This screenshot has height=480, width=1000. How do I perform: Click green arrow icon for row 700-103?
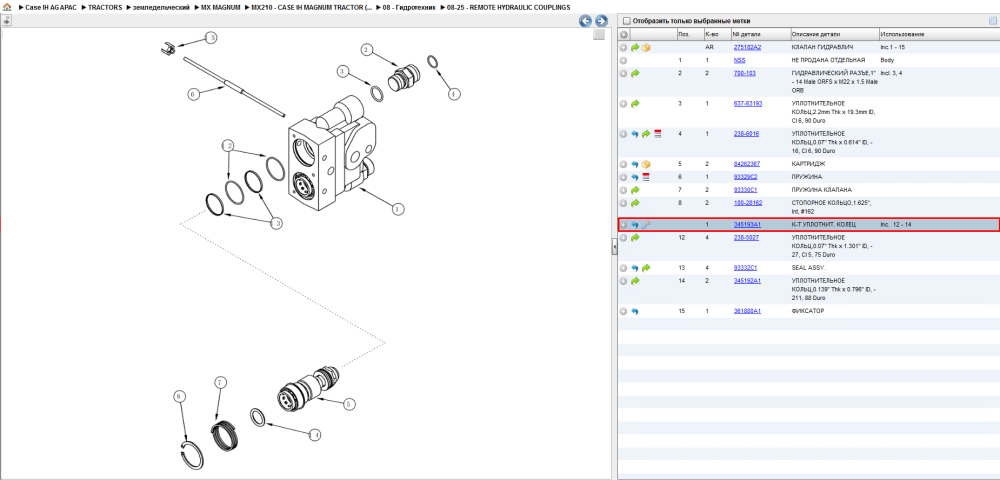click(635, 73)
